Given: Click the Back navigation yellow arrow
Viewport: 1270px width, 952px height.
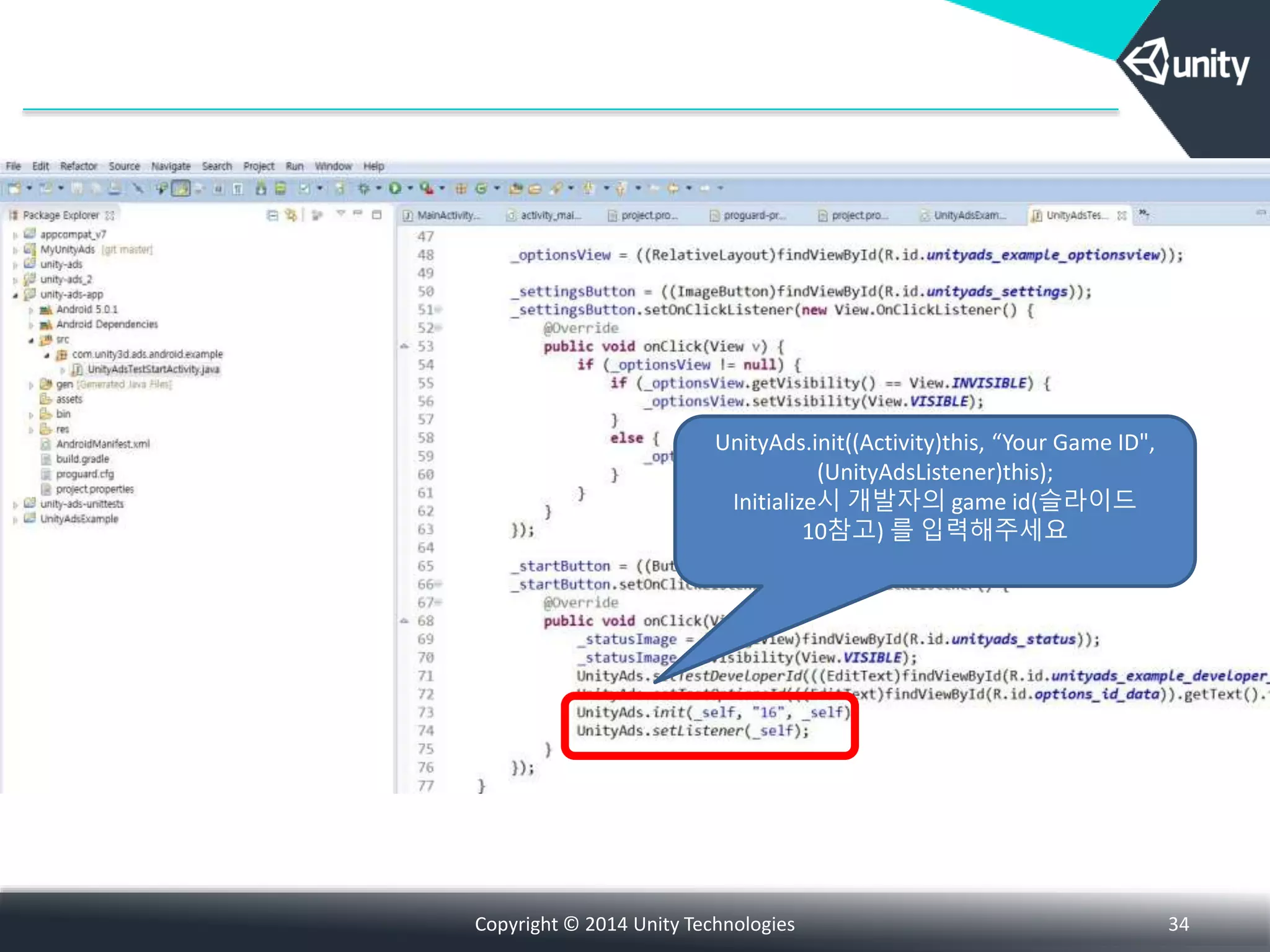Looking at the screenshot, I should (673, 188).
